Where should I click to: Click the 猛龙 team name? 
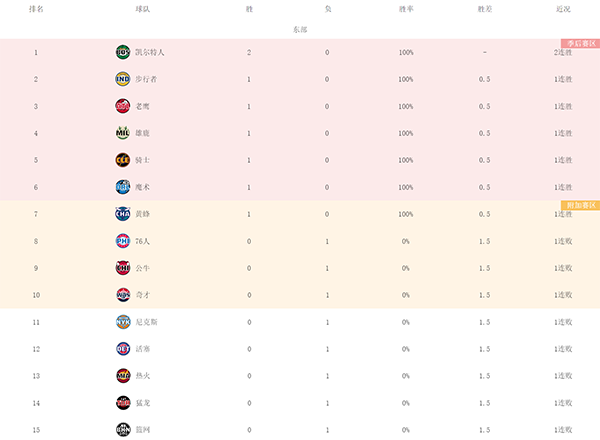coord(142,403)
